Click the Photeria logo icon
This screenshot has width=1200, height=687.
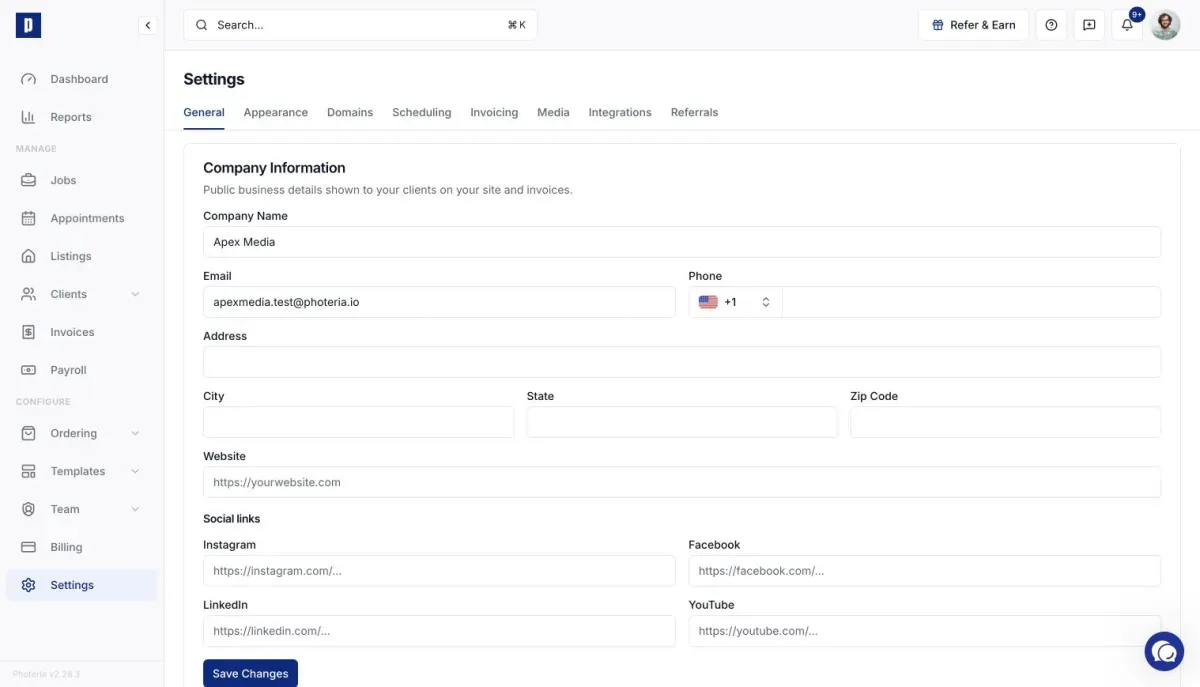28,25
